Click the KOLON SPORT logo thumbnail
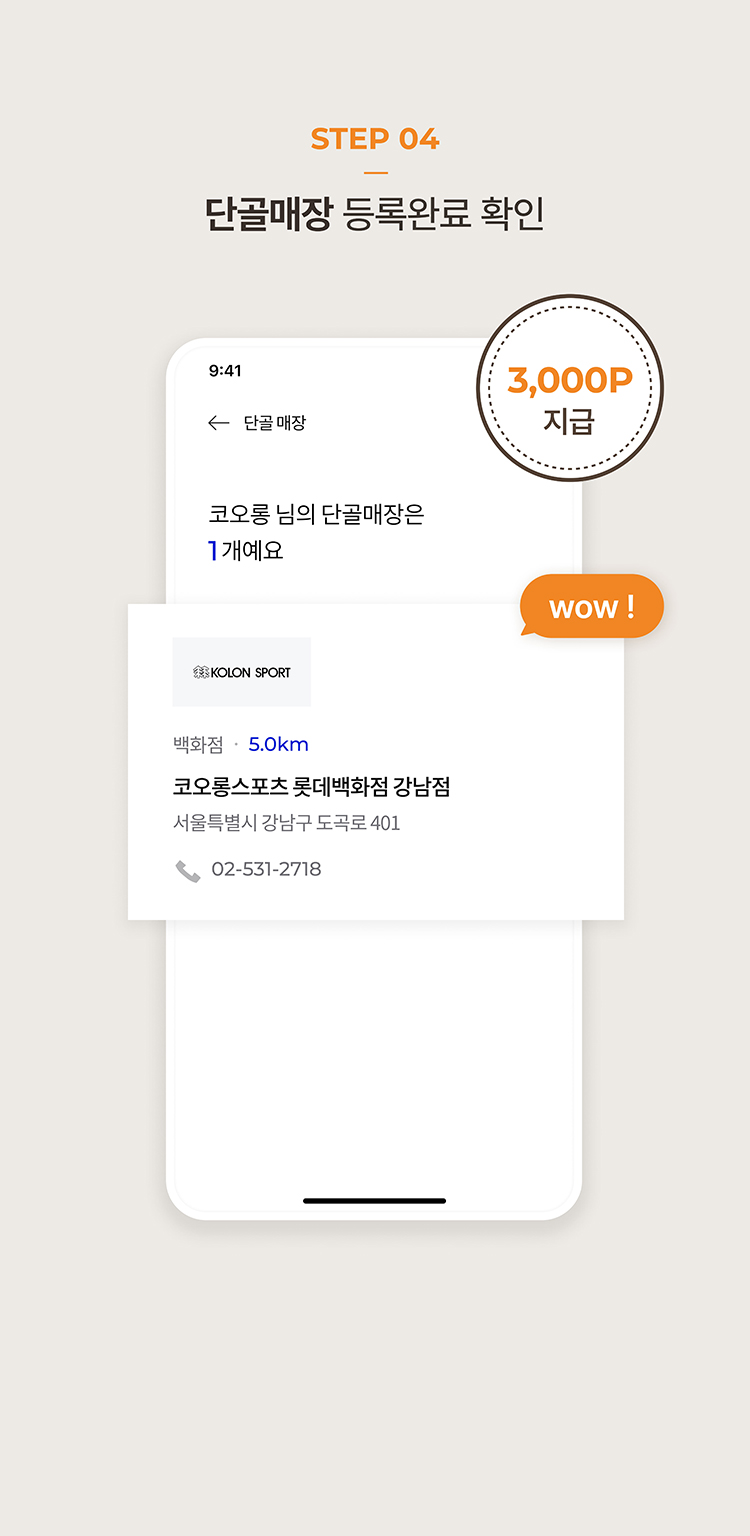Screen dimensions: 750x1536 click(241, 672)
